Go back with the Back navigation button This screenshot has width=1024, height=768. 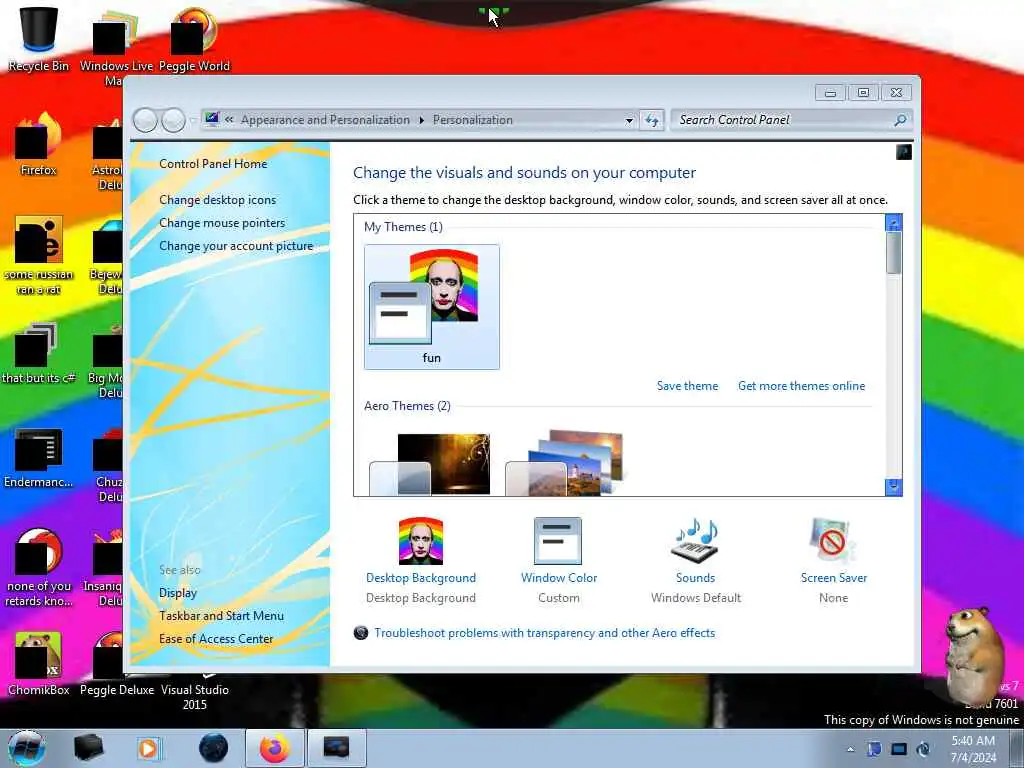pos(145,120)
